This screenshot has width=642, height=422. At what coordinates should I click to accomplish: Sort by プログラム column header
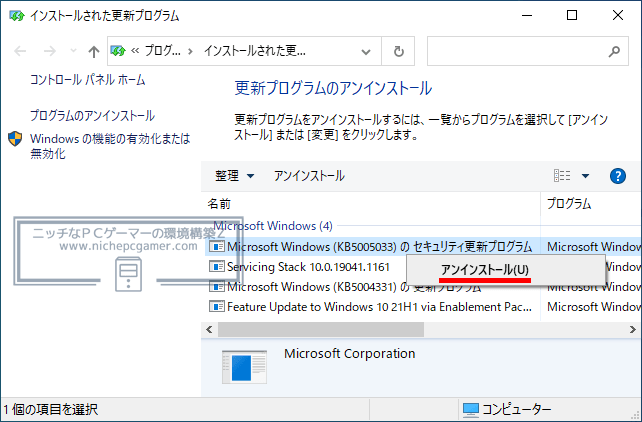(x=591, y=203)
